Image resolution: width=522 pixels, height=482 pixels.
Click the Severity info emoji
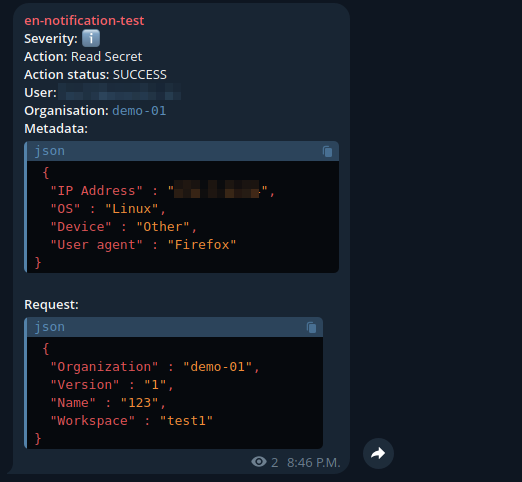91,38
